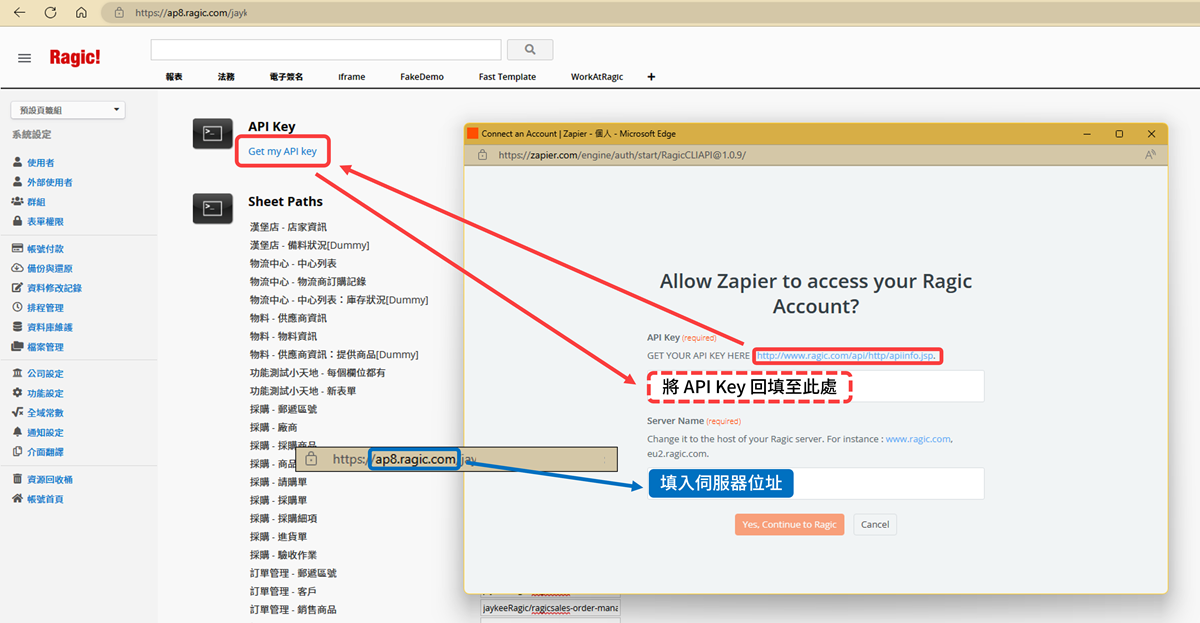Screen dimensions: 1200x623
Task: Click the Ragic search input field
Action: click(x=326, y=49)
